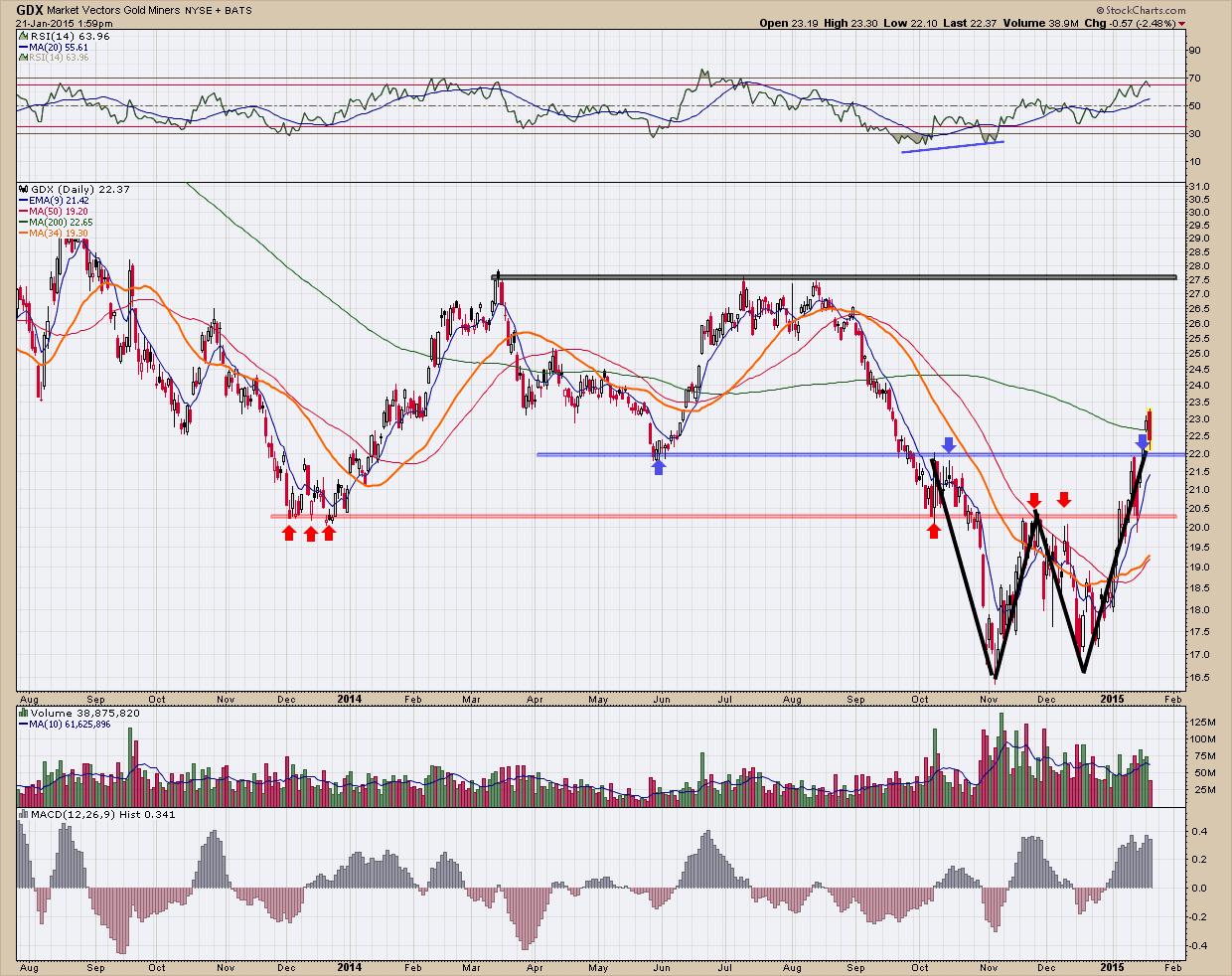
Task: Click the 'Open 23.19' value
Action: pyautogui.click(x=789, y=23)
